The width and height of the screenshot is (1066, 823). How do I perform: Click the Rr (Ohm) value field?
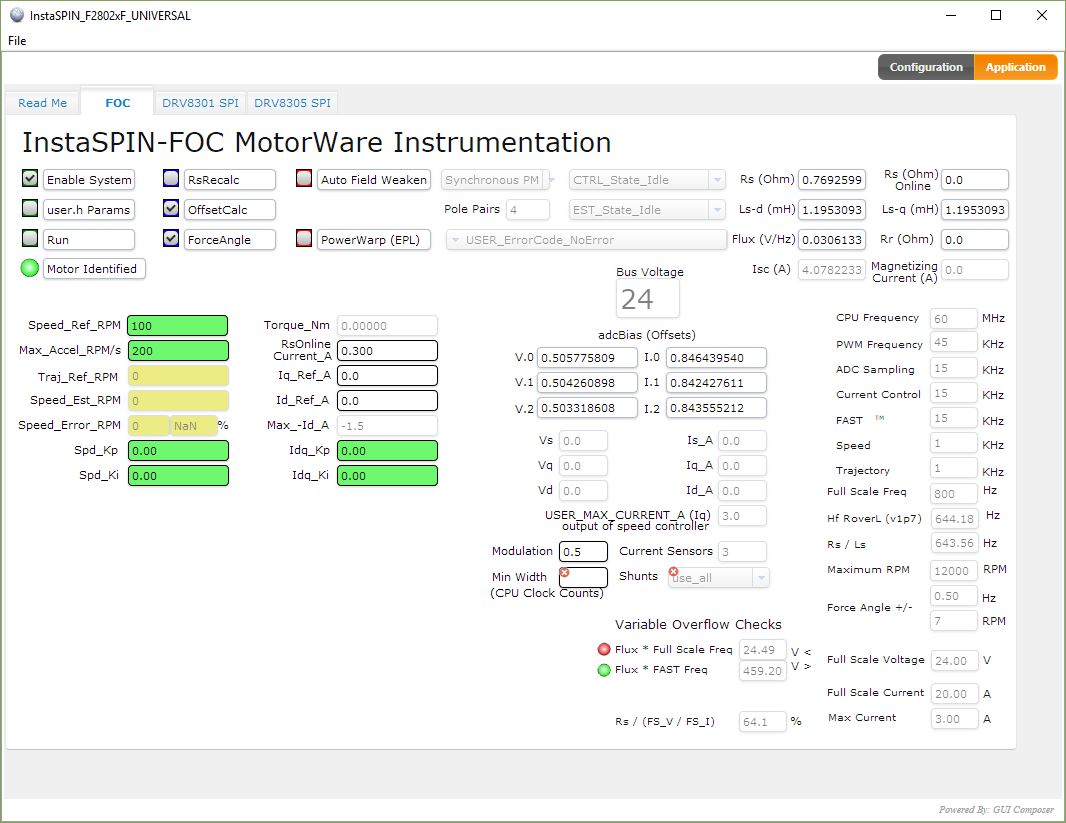(975, 240)
